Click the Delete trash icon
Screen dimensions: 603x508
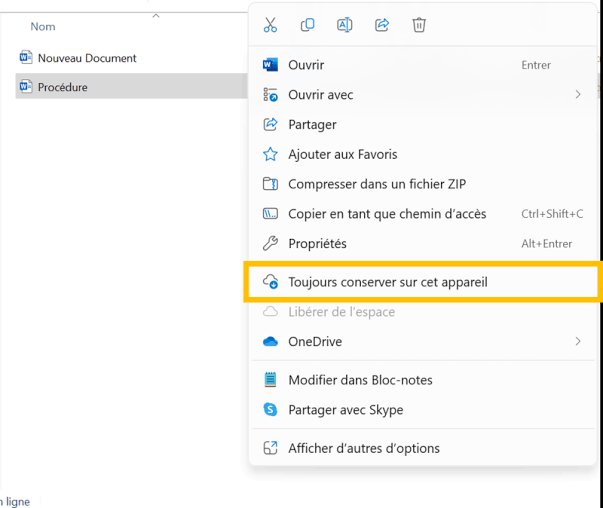click(419, 25)
